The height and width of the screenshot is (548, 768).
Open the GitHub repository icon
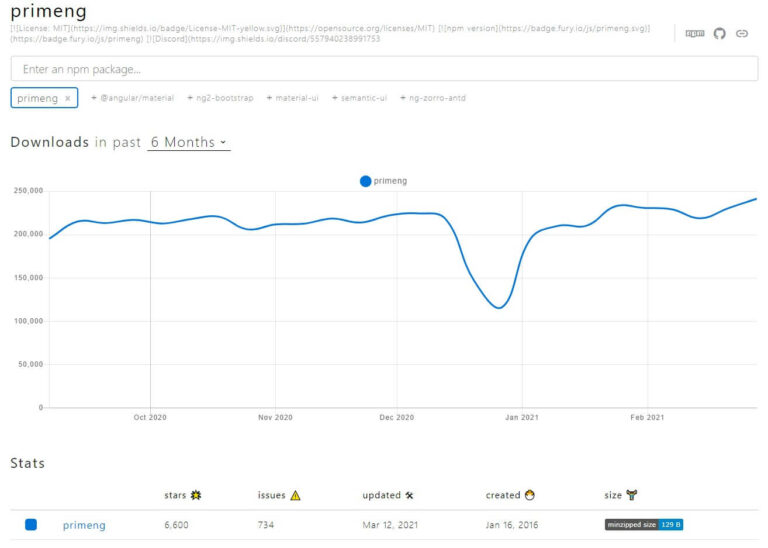(719, 33)
